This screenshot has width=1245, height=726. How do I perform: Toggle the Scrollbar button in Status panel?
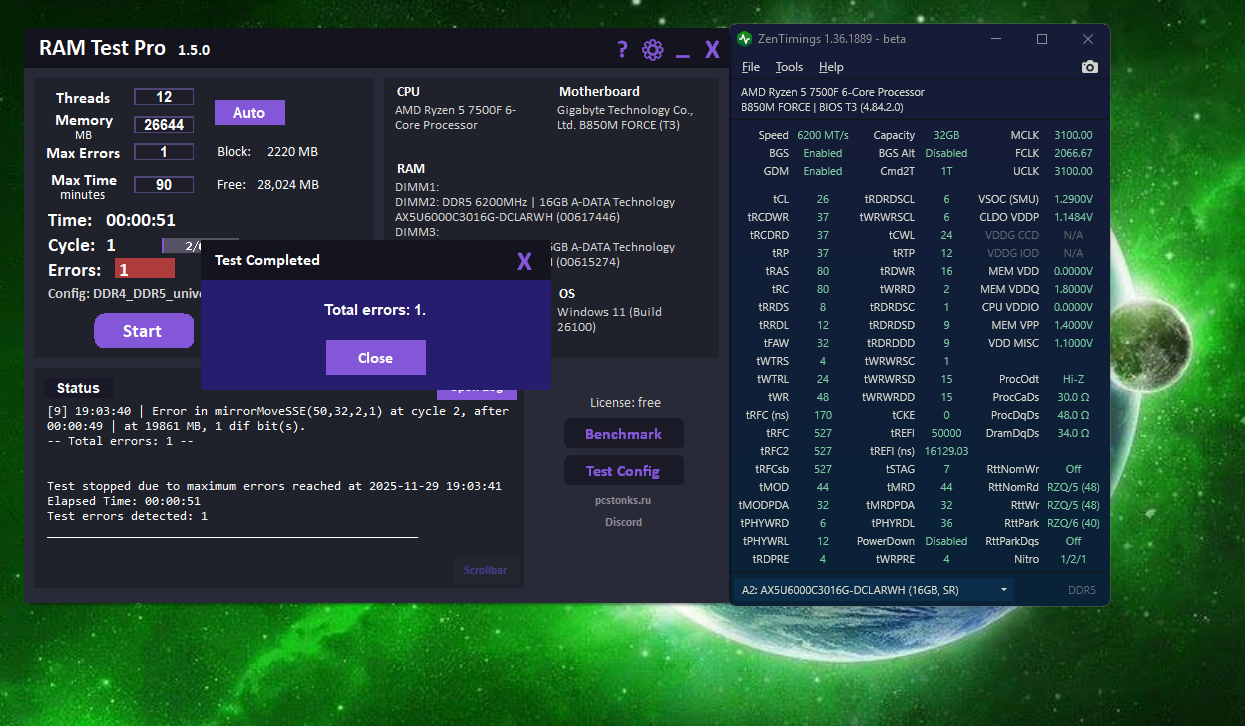486,570
